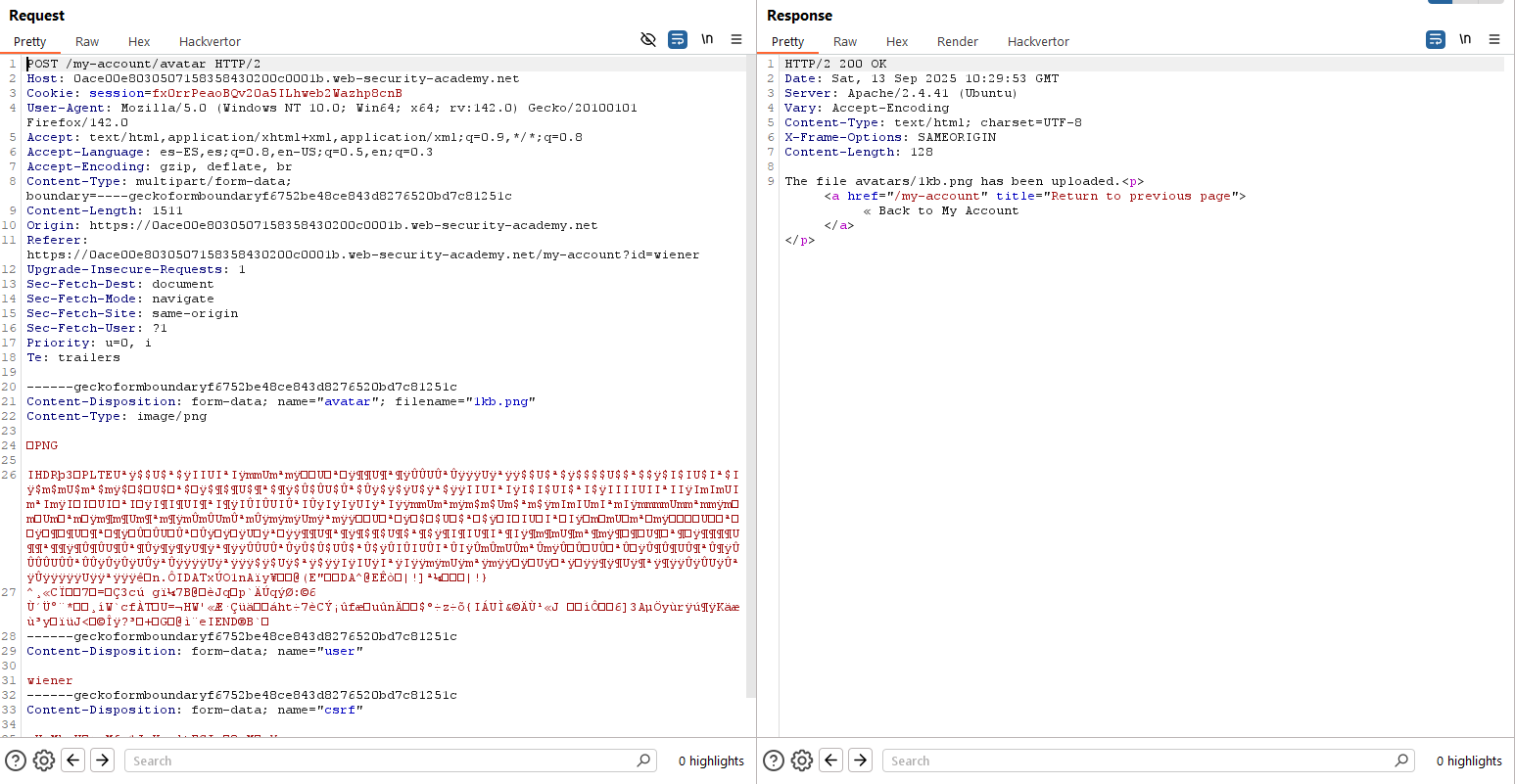Click the Request panel vertical scrollbar
Viewport: 1515px width, 784px height.
pyautogui.click(x=751, y=377)
